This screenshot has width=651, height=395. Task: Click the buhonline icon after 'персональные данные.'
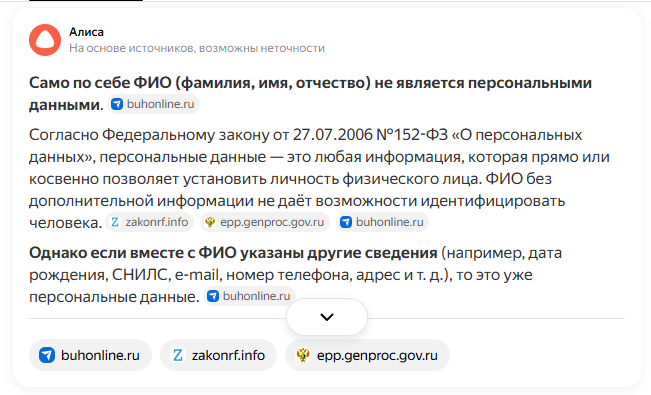tap(213, 296)
